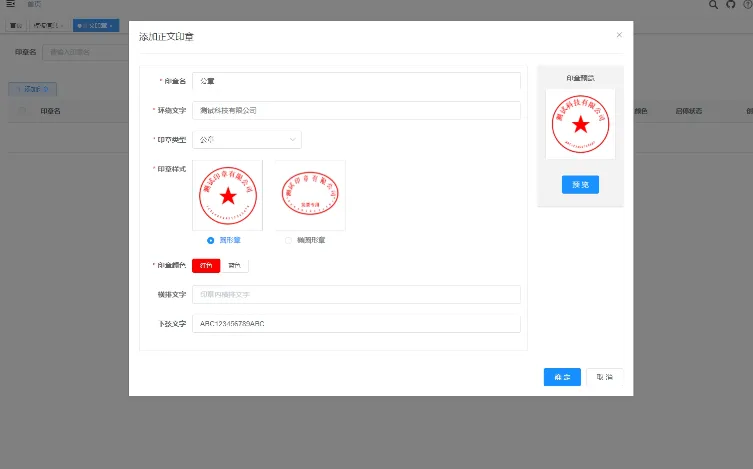Click the 首页 breadcrumb in the top bar
The height and width of the screenshot is (469, 753).
click(x=34, y=4)
